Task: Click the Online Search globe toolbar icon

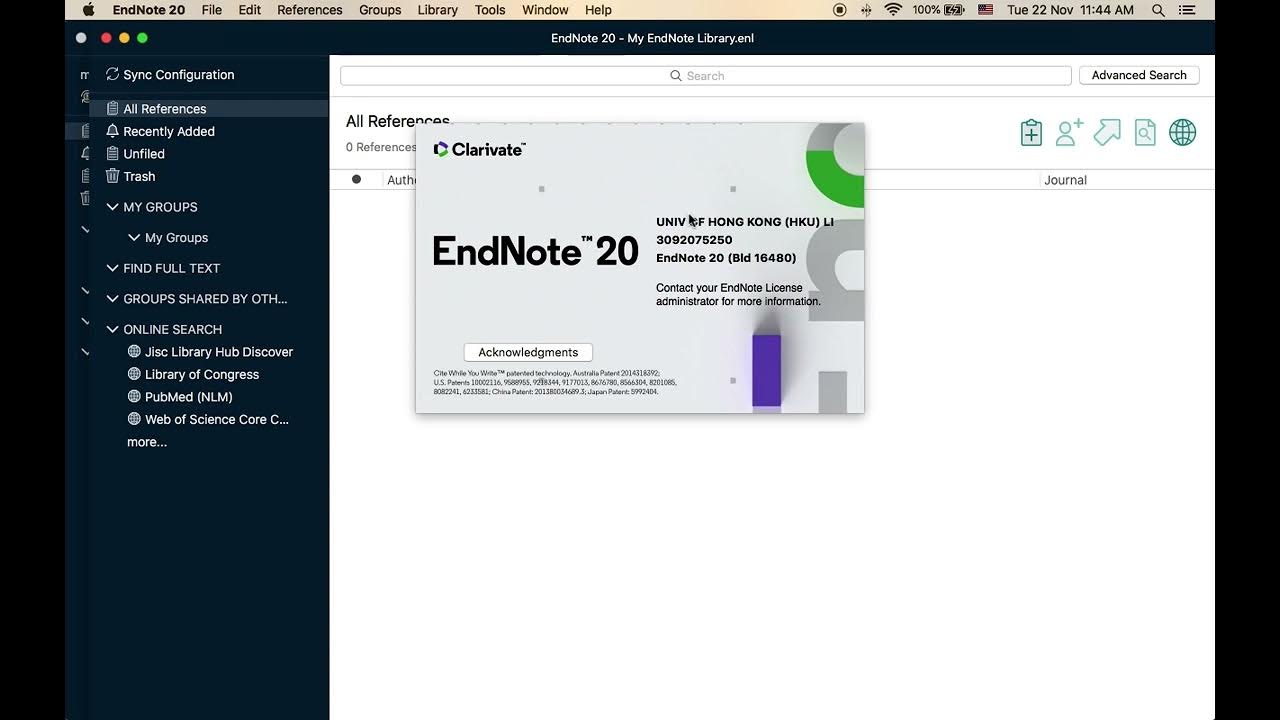Action: 1183,132
